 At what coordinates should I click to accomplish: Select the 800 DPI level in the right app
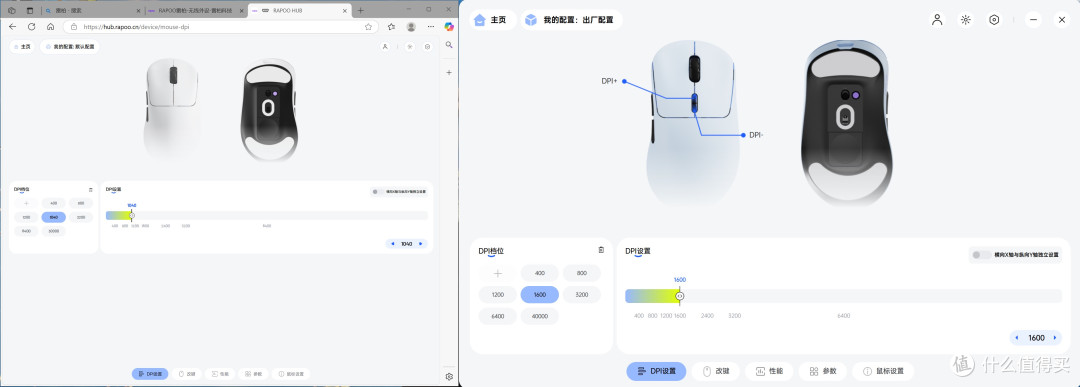point(582,273)
